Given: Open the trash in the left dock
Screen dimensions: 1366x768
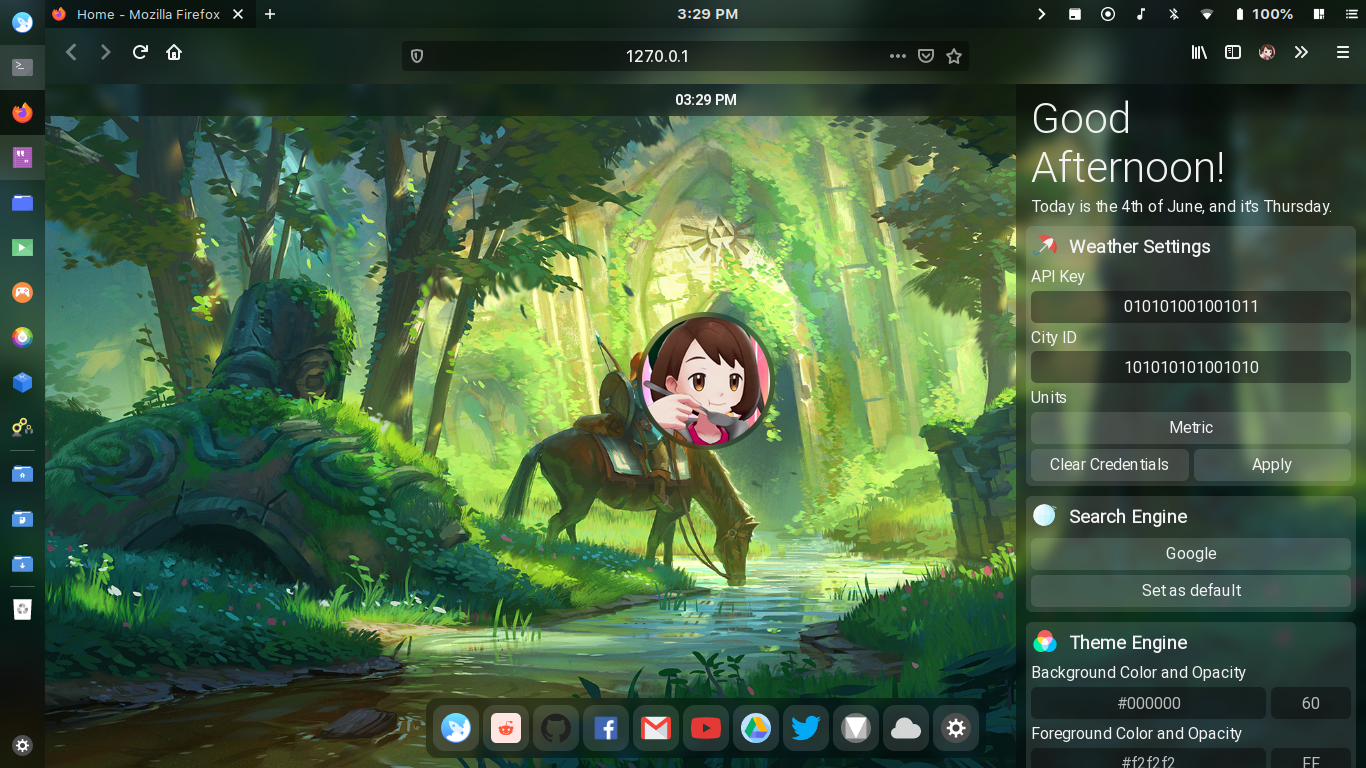Looking at the screenshot, I should pos(22,609).
